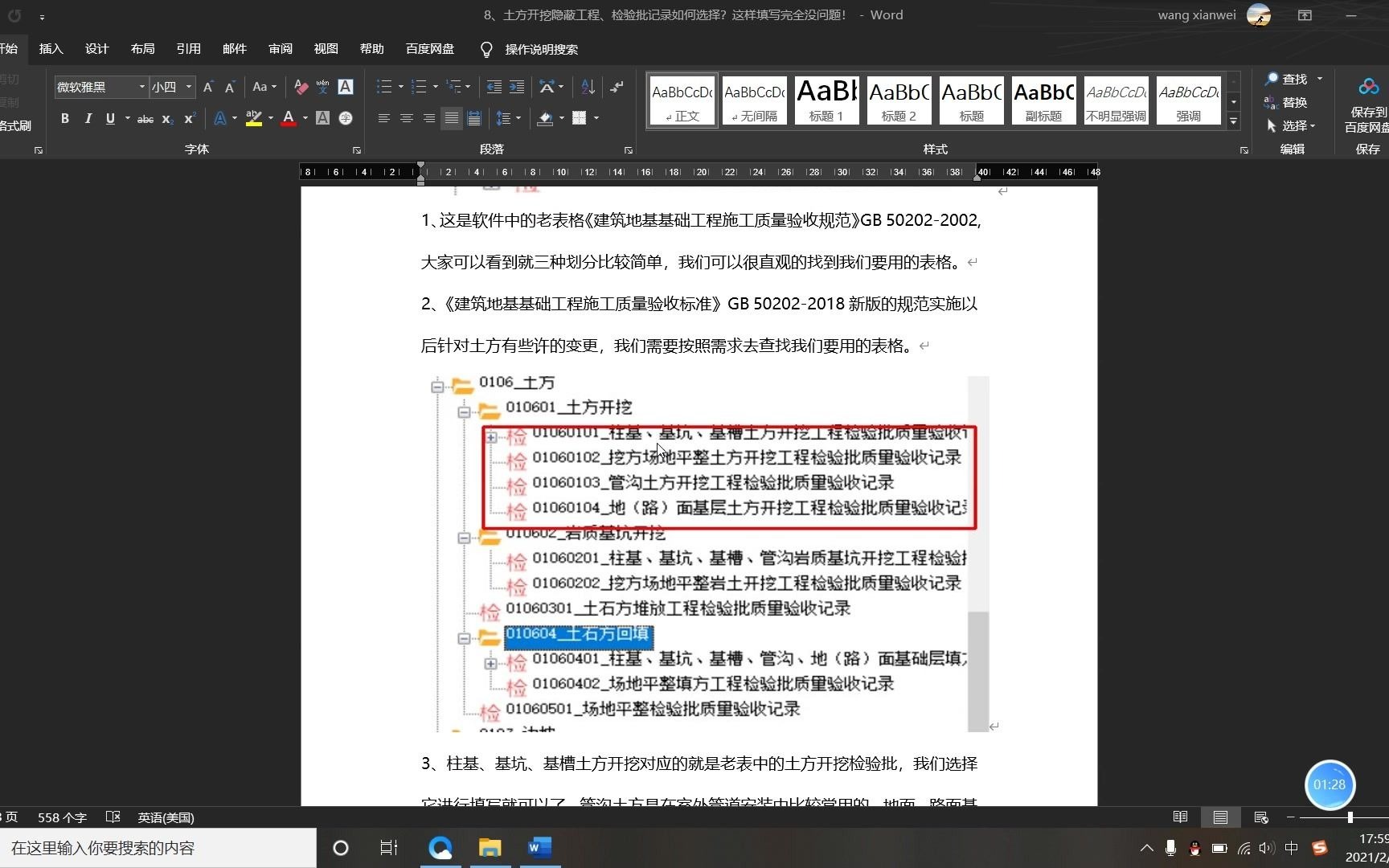Viewport: 1389px width, 868px height.
Task: Apply strikethrough to text
Action: click(x=145, y=119)
